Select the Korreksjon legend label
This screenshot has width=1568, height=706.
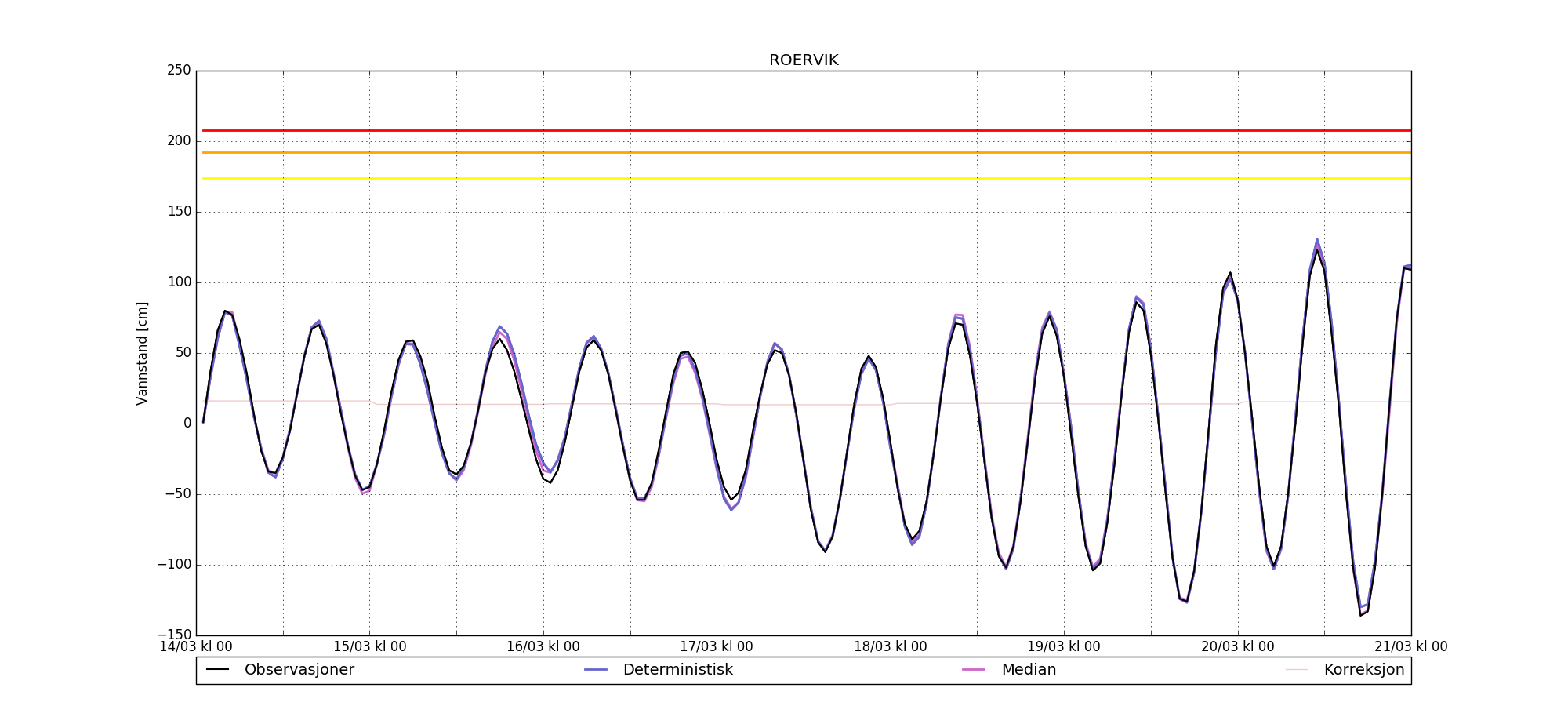pyautogui.click(x=1363, y=670)
